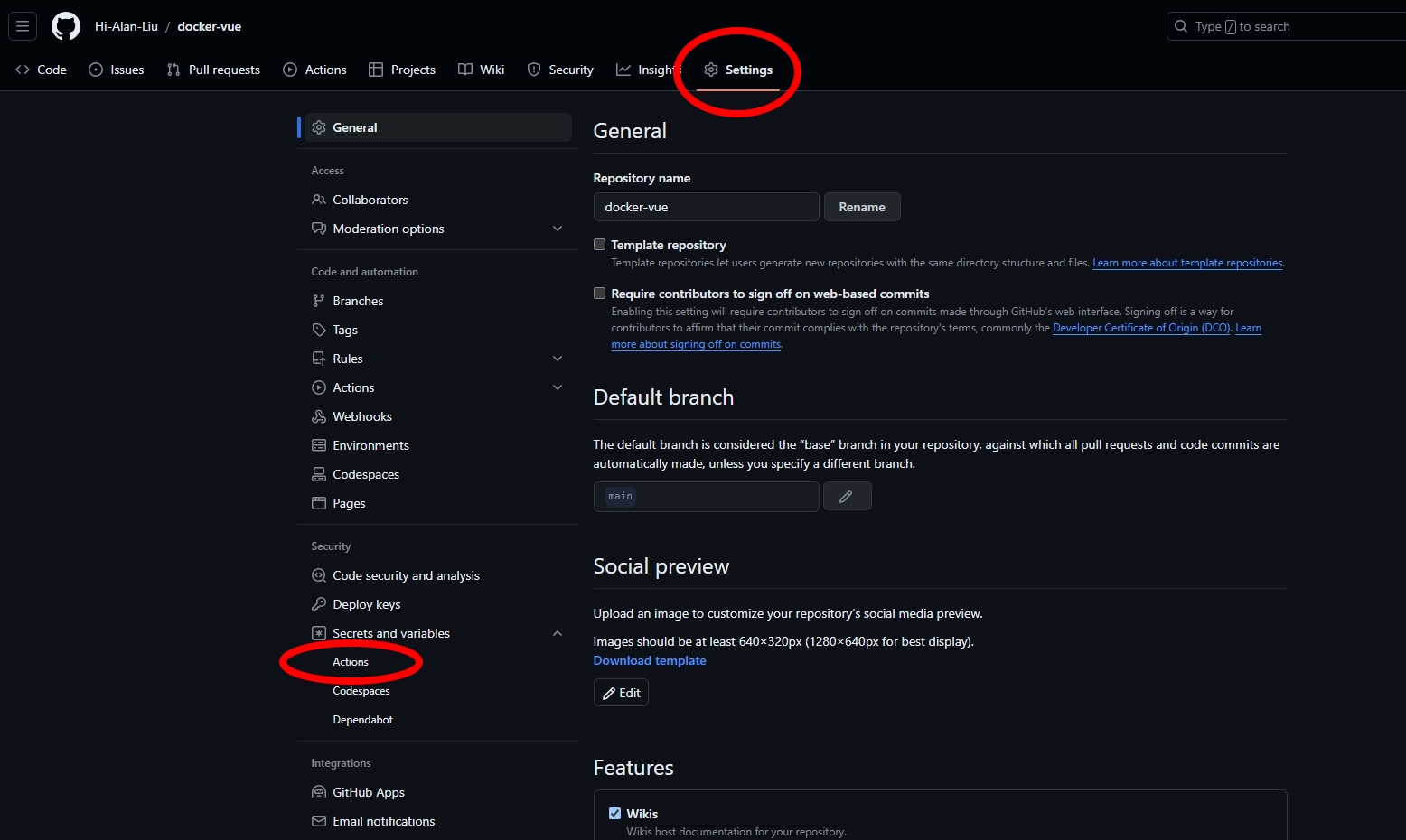This screenshot has height=840, width=1406.
Task: Click the gear icon beside General
Action: pyautogui.click(x=319, y=127)
